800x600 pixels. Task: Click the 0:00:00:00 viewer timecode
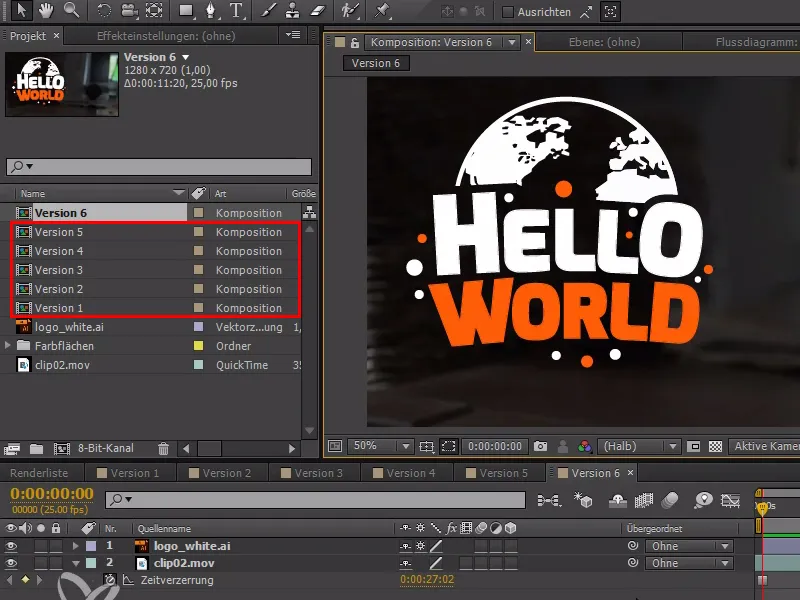(495, 446)
